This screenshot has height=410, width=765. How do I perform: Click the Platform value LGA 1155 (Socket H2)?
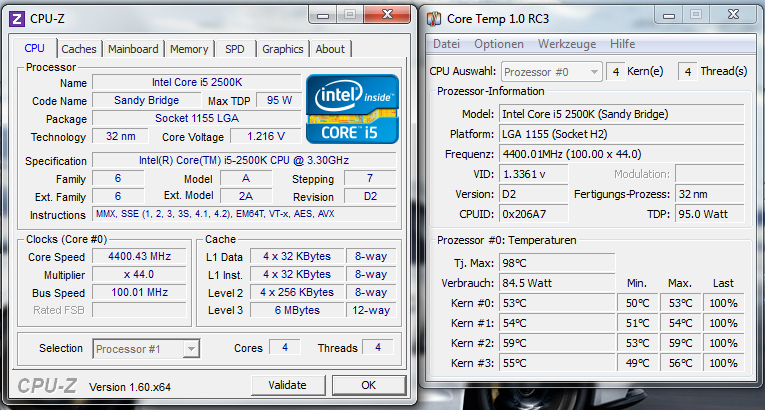pos(622,134)
